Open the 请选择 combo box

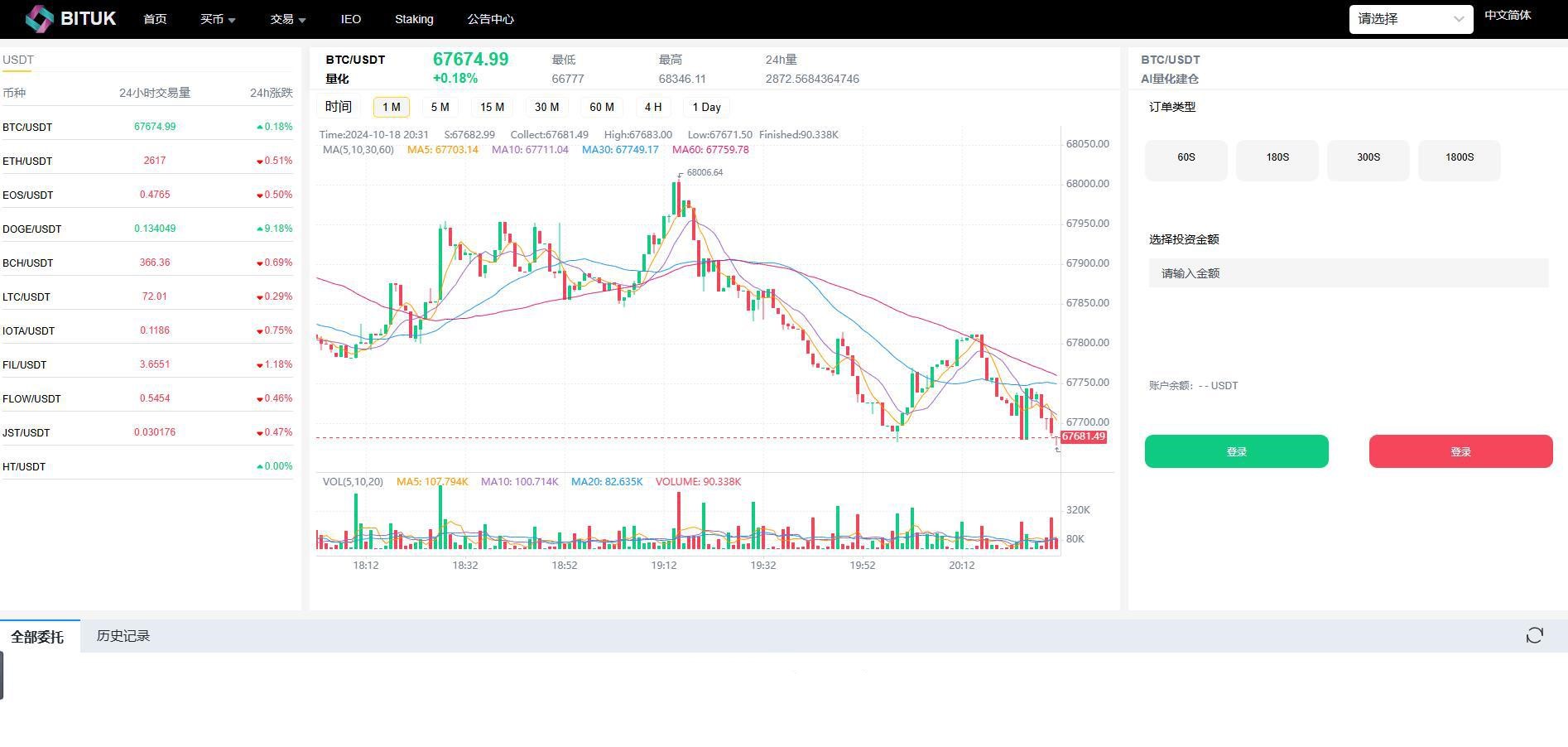1410,19
